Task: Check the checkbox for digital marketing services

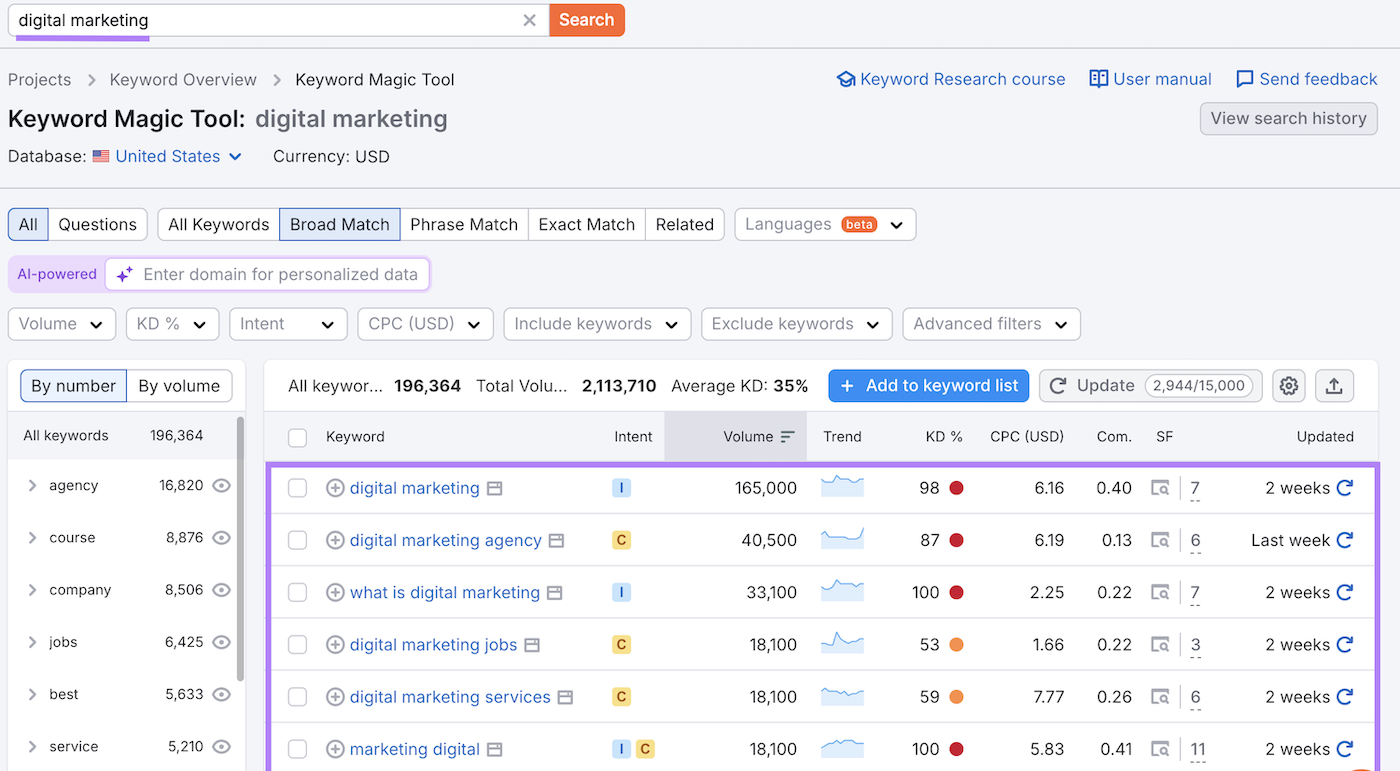Action: pyautogui.click(x=297, y=696)
